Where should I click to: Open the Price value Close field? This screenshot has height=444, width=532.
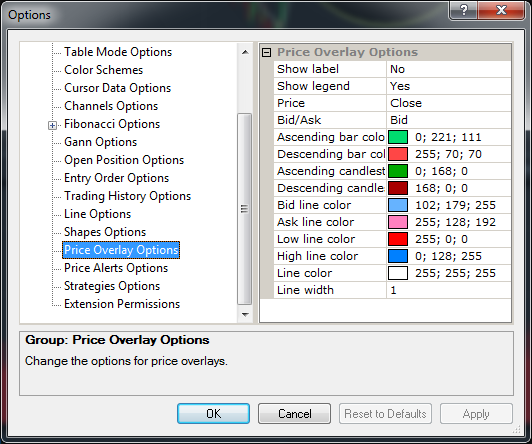(449, 103)
